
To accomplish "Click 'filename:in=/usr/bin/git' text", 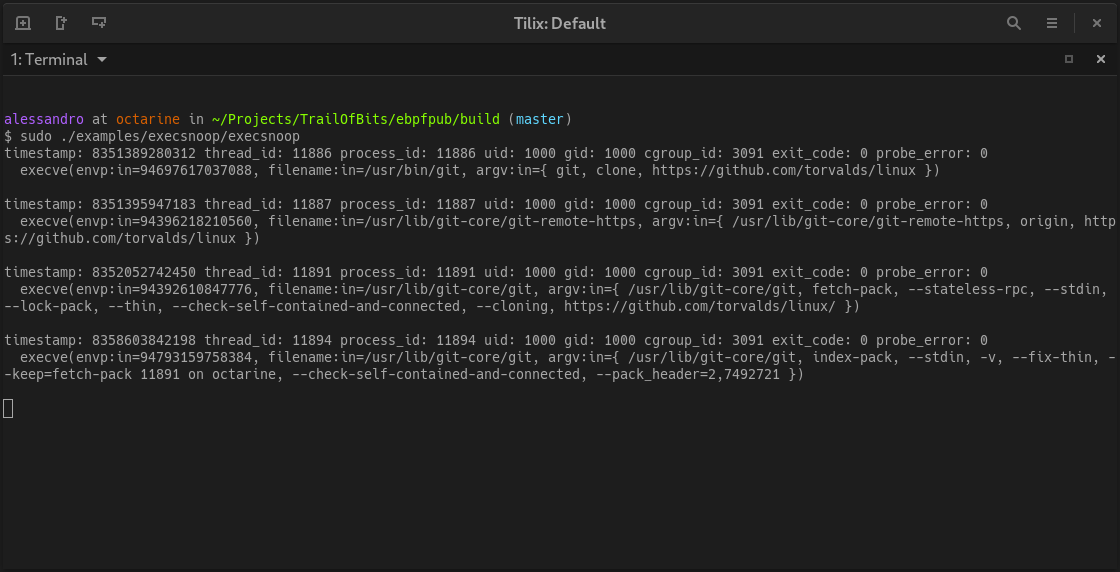I will (x=364, y=170).
